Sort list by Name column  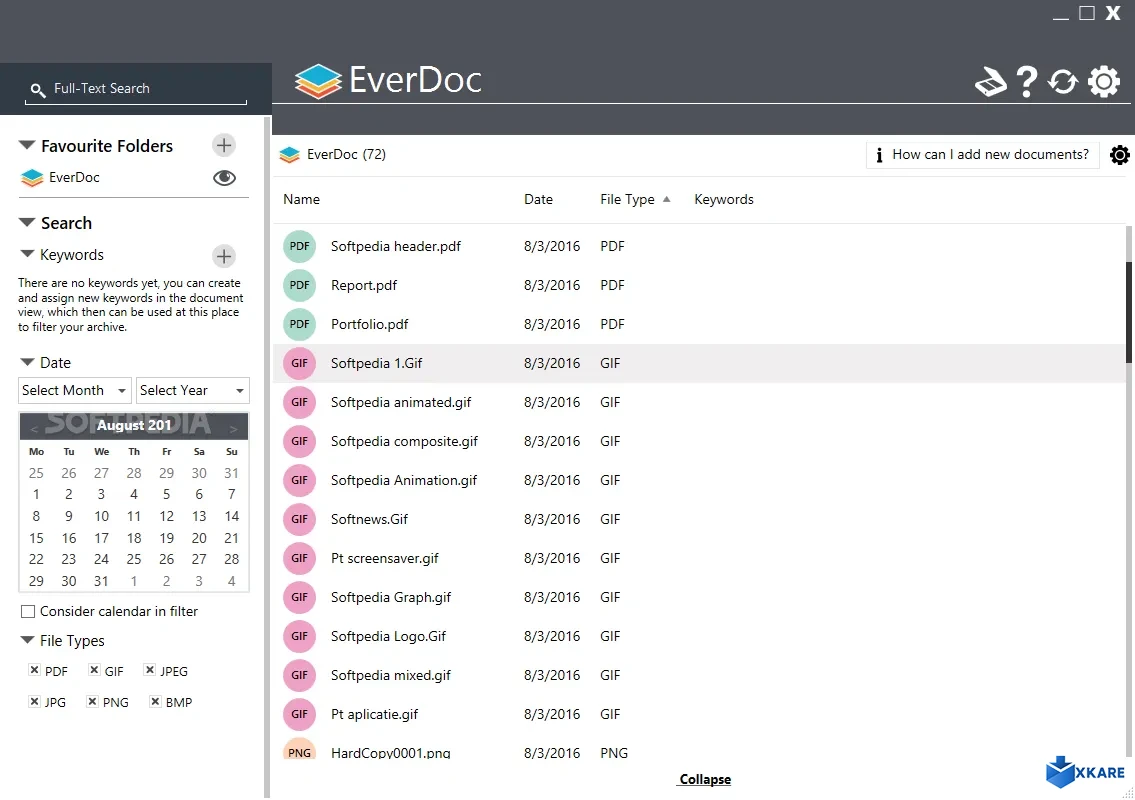click(x=301, y=199)
